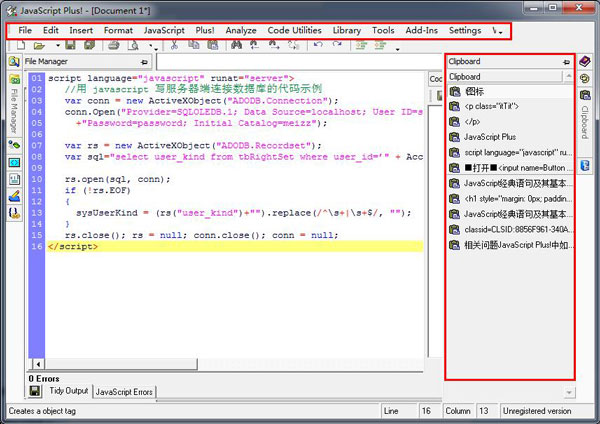This screenshot has height=424, width=600.
Task: Click the blue page icon on right sidebar
Action: point(585,165)
